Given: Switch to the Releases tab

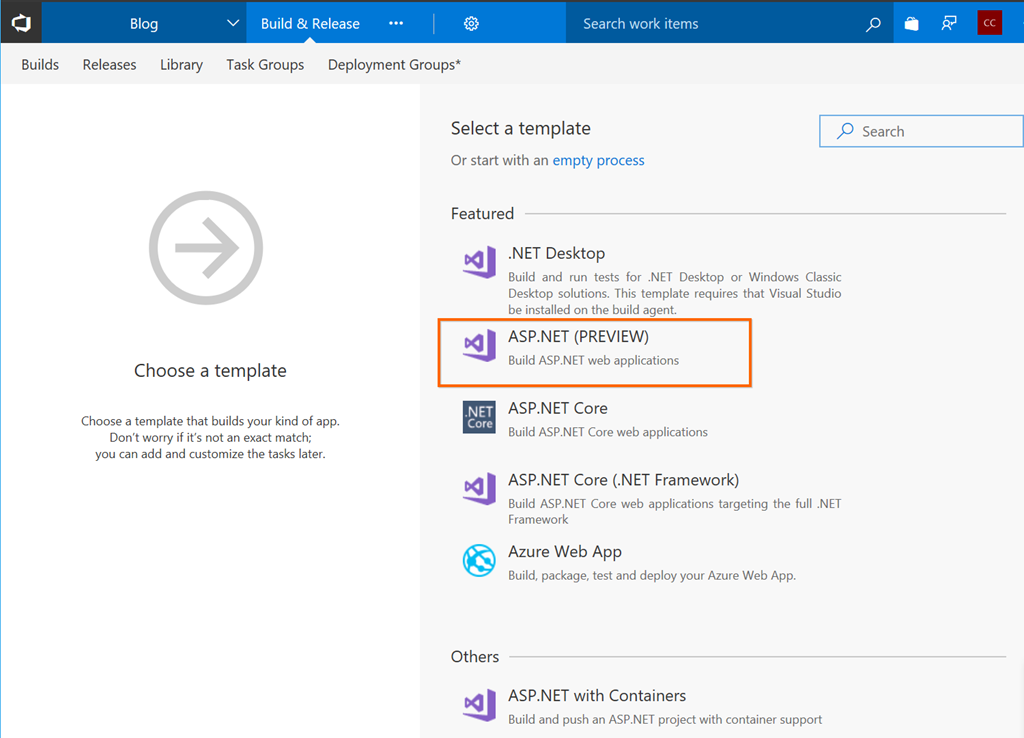Looking at the screenshot, I should (x=109, y=65).
